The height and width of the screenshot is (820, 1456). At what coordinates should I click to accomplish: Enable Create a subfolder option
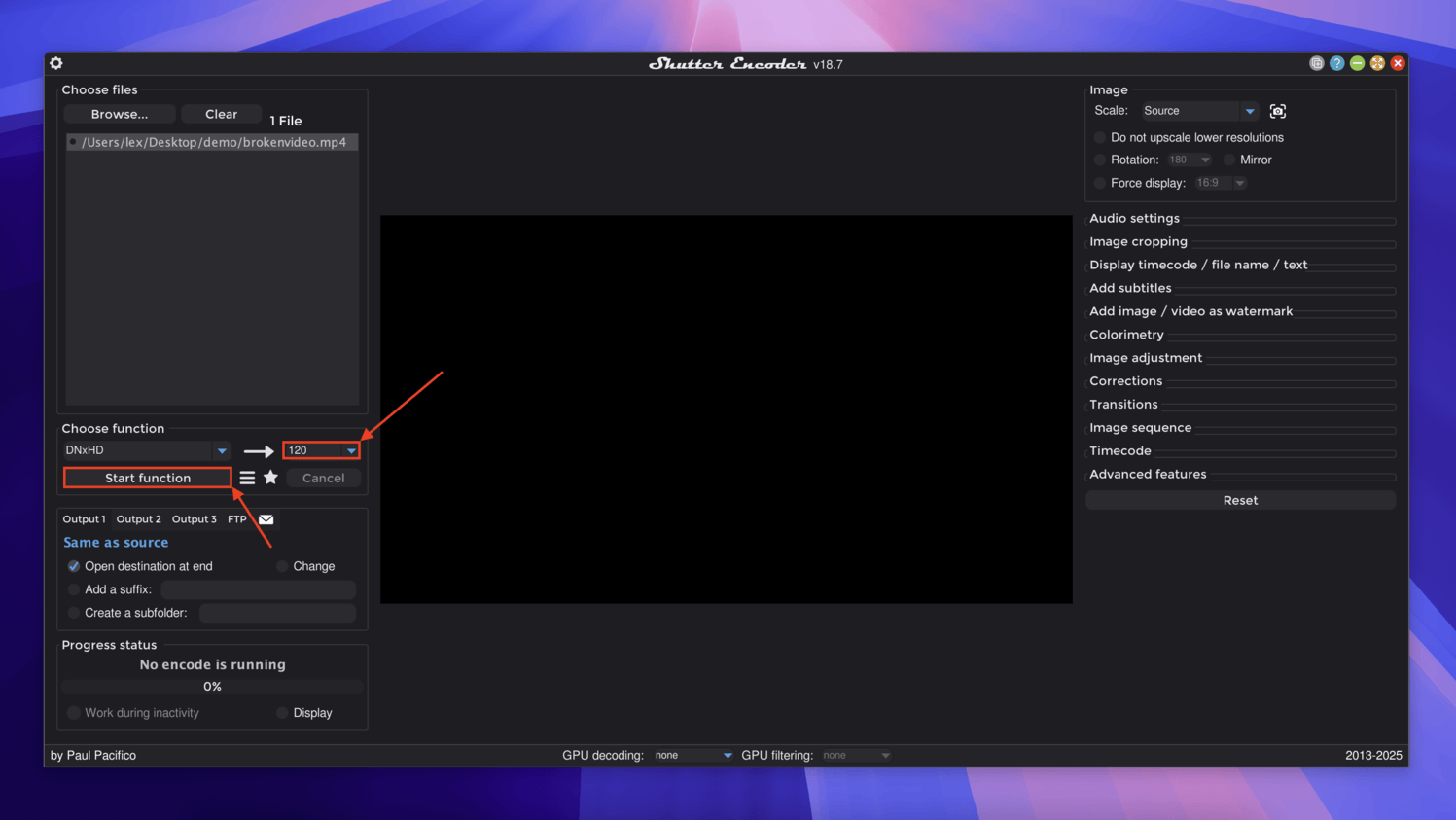(74, 613)
